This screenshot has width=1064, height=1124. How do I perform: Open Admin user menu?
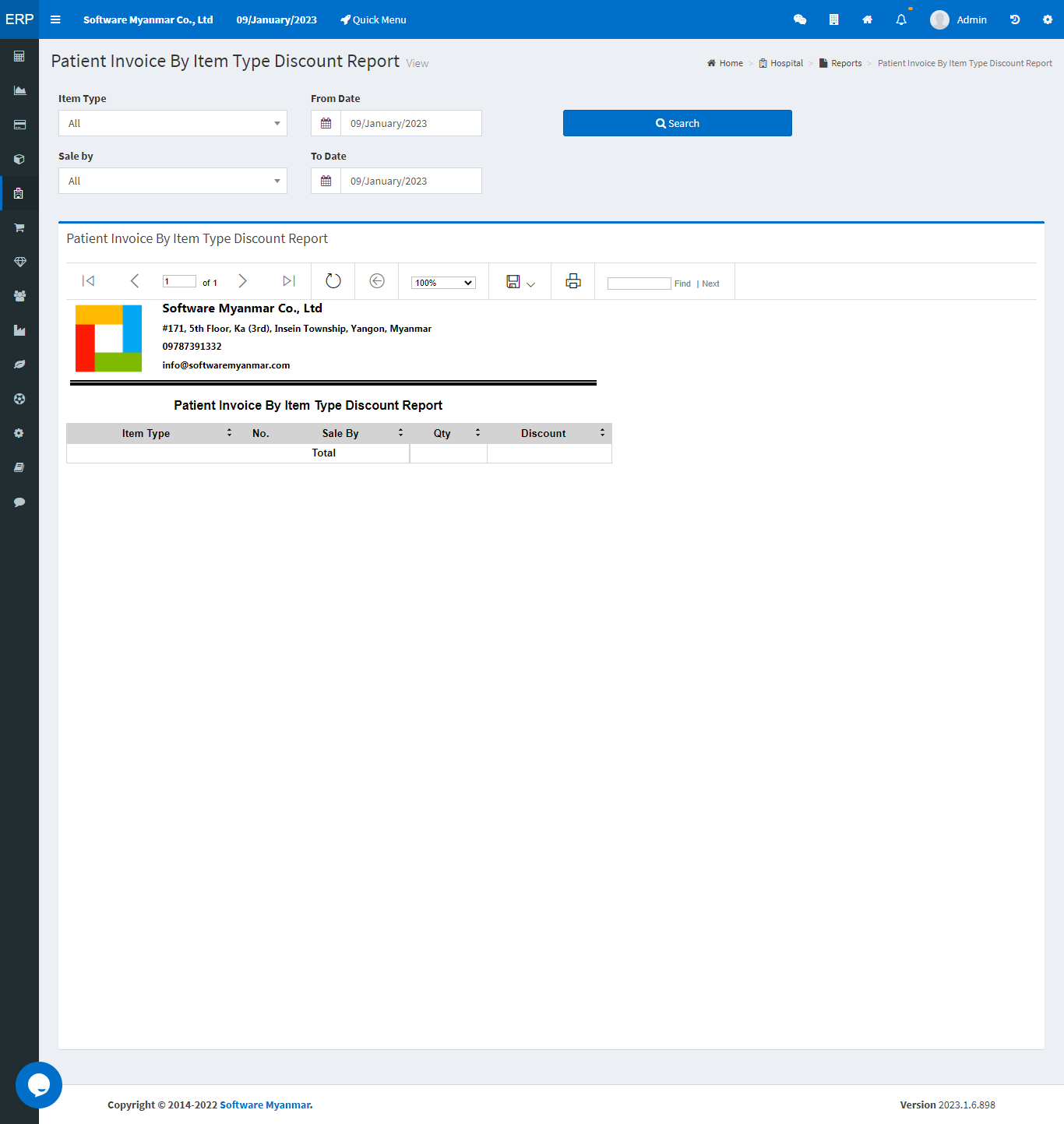point(958,19)
